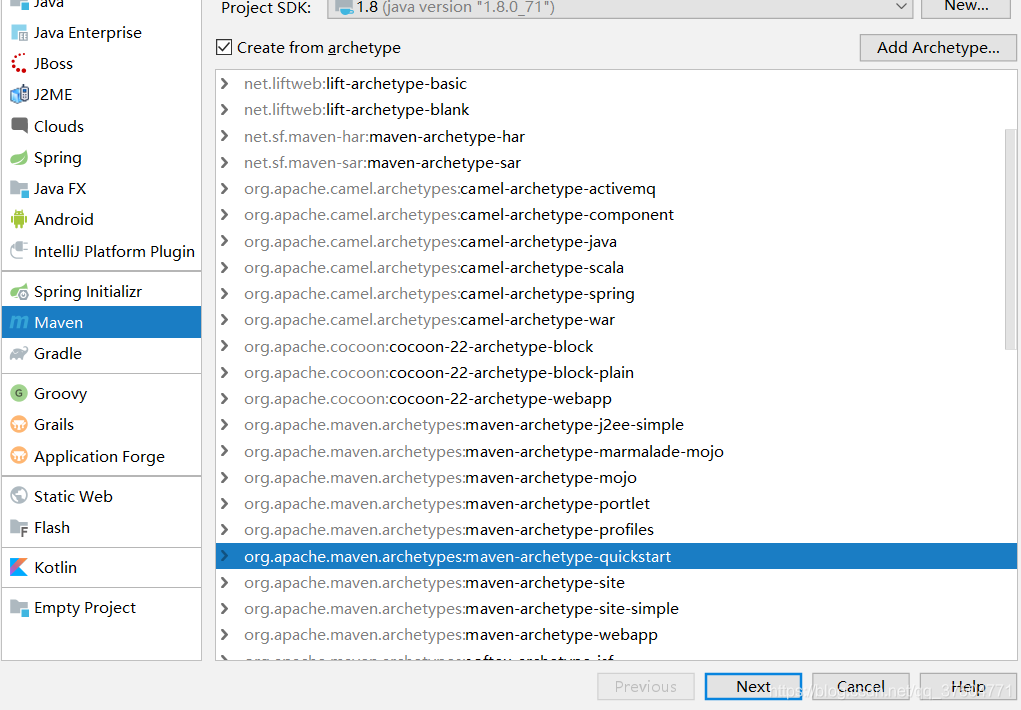This screenshot has width=1021, height=710.
Task: Pick the Clouds icon
Action: [20, 125]
